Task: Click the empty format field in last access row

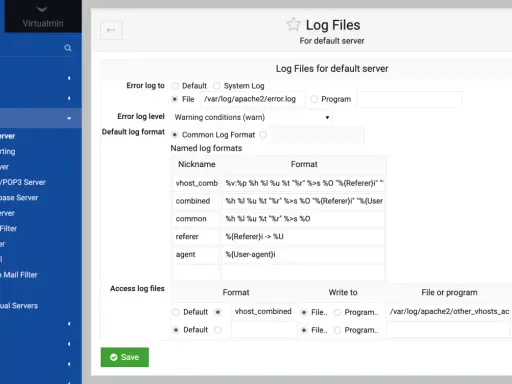Action: (264, 330)
